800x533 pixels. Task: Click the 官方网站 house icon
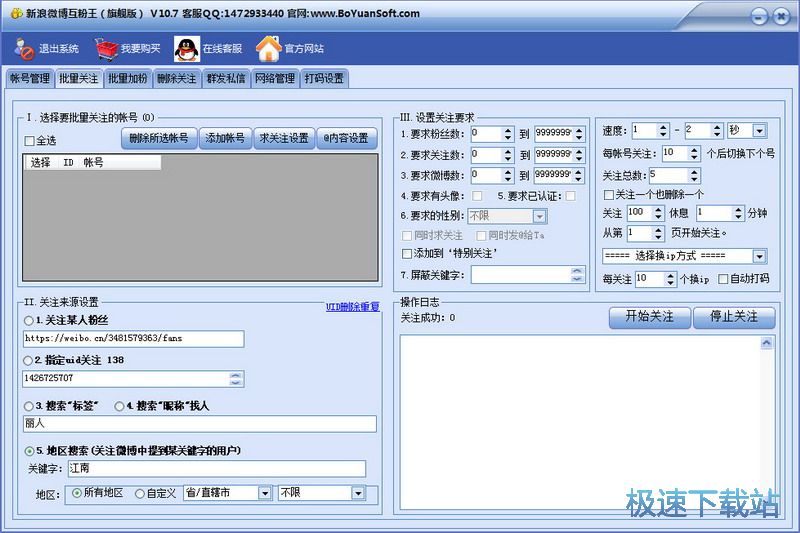pos(268,48)
